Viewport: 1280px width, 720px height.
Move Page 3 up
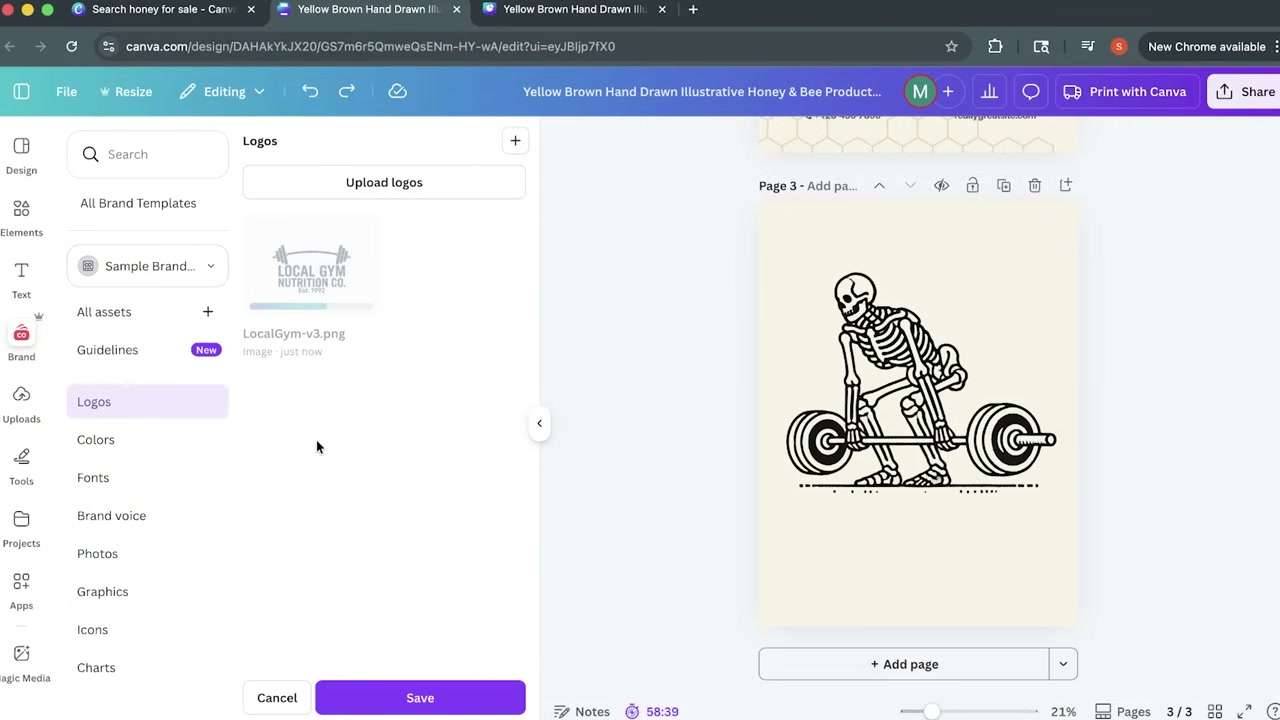coord(879,185)
